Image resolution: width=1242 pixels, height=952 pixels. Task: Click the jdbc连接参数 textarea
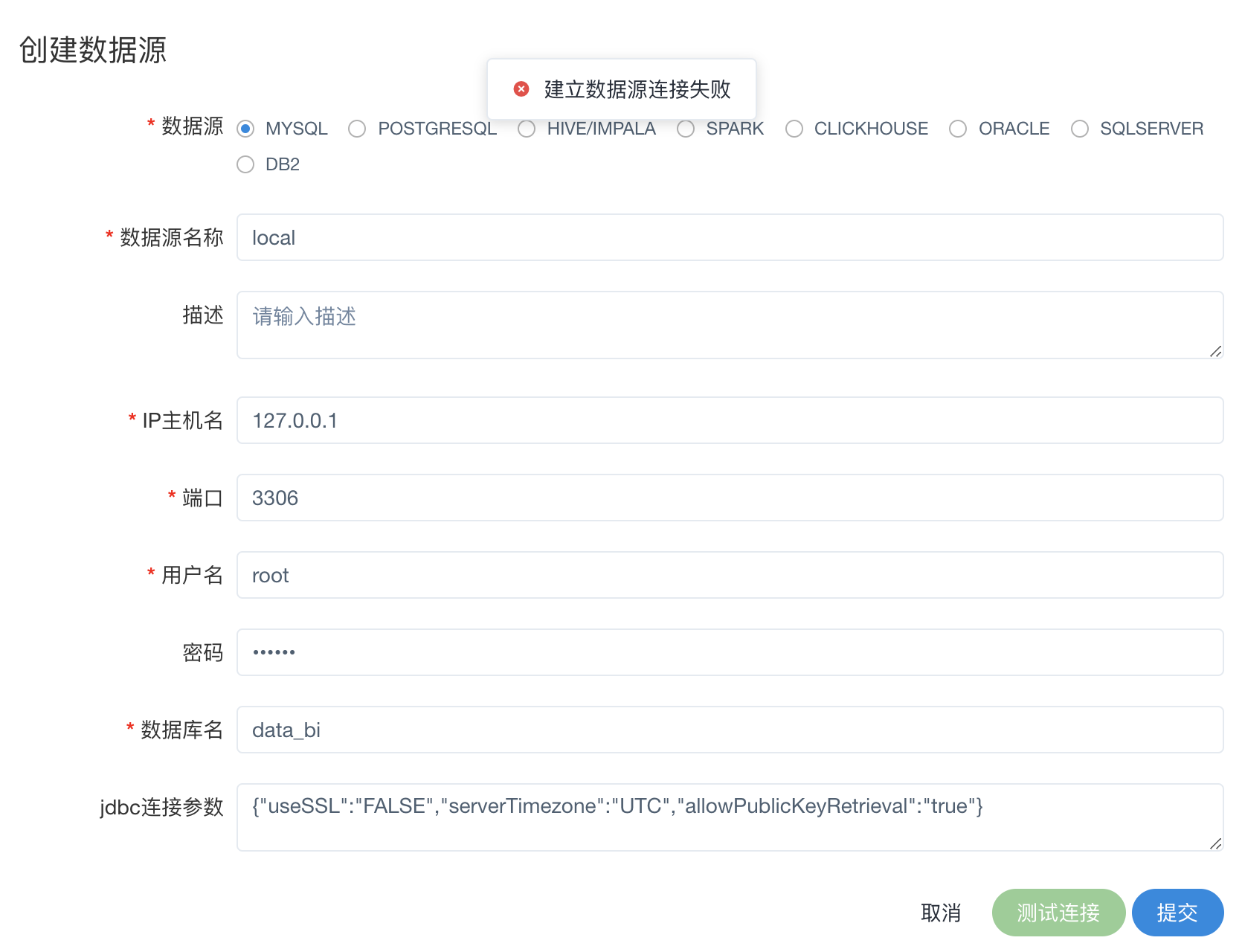tap(730, 817)
